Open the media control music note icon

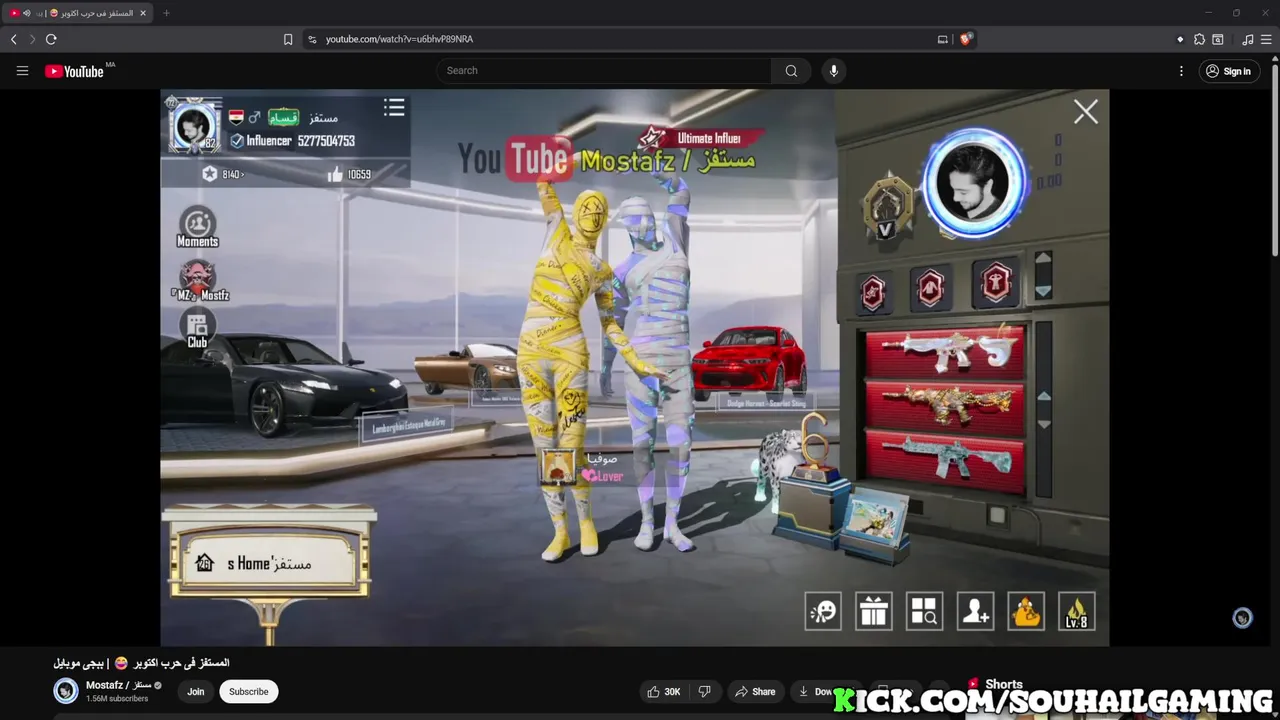tap(1247, 39)
